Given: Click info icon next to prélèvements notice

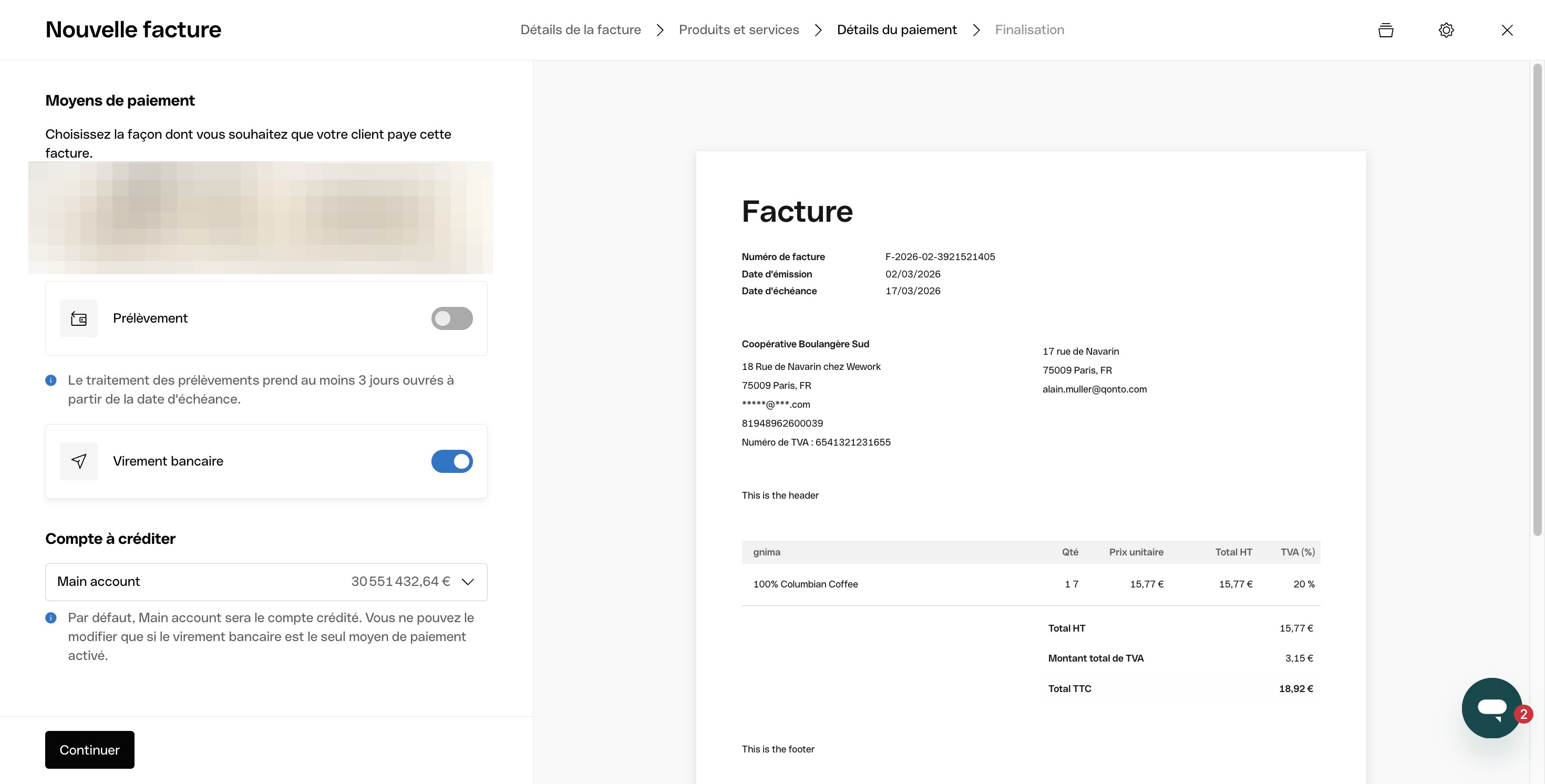Looking at the screenshot, I should click(x=51, y=380).
